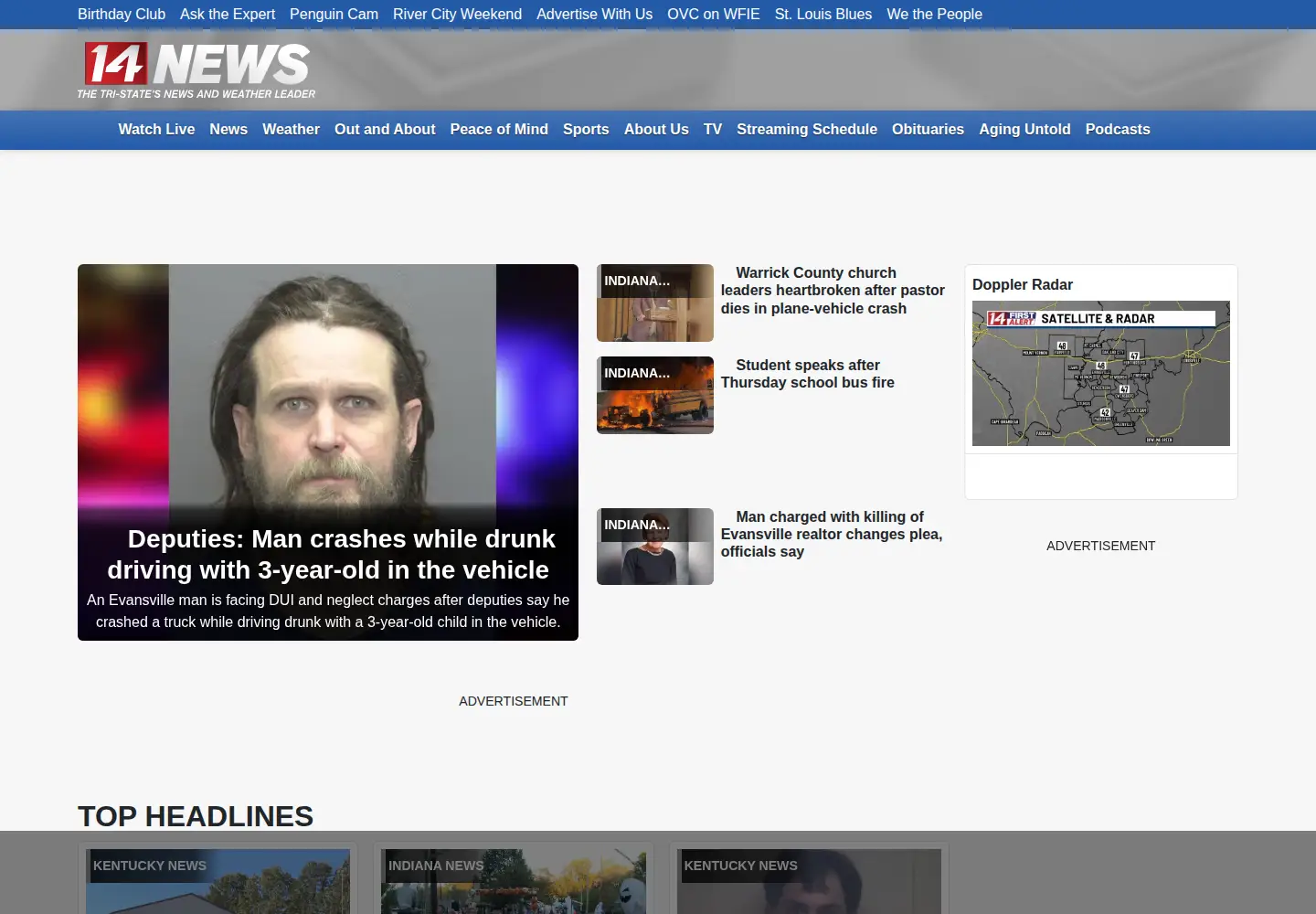Open Penguin Cam link

tap(334, 15)
